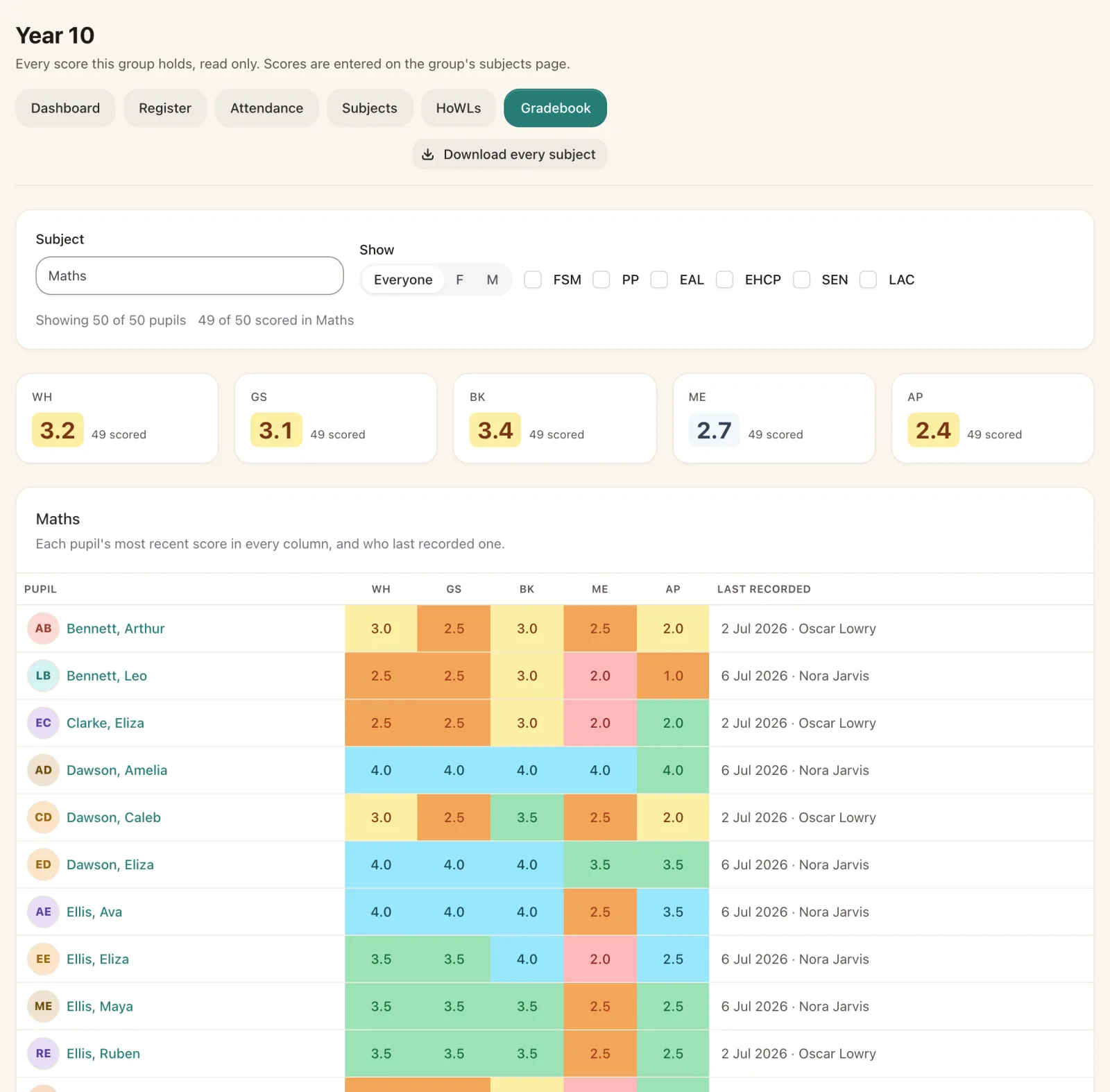Open the Dashboard tab
This screenshot has height=1092, width=1110.
[65, 108]
